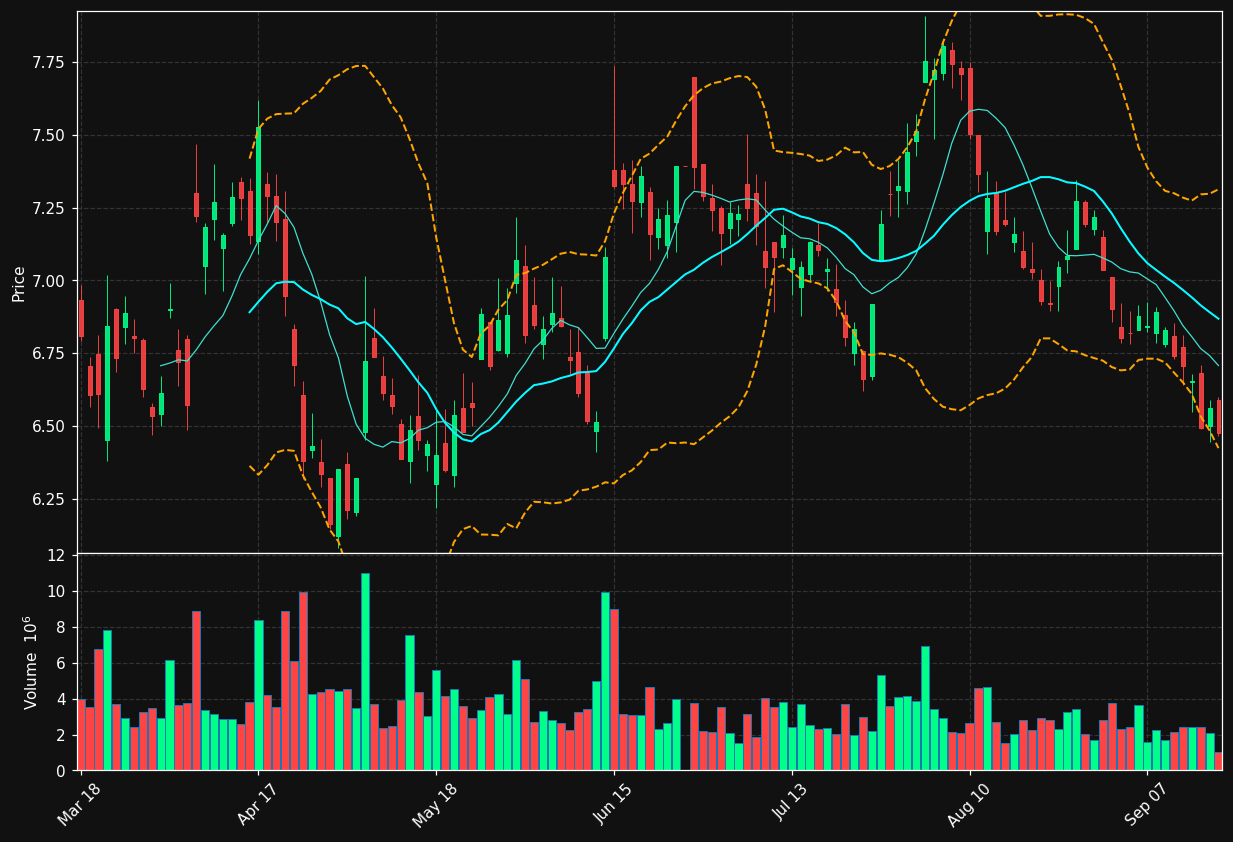Viewport: 1233px width, 842px height.
Task: Click the 6.75 price tick label
Action: click(x=47, y=354)
